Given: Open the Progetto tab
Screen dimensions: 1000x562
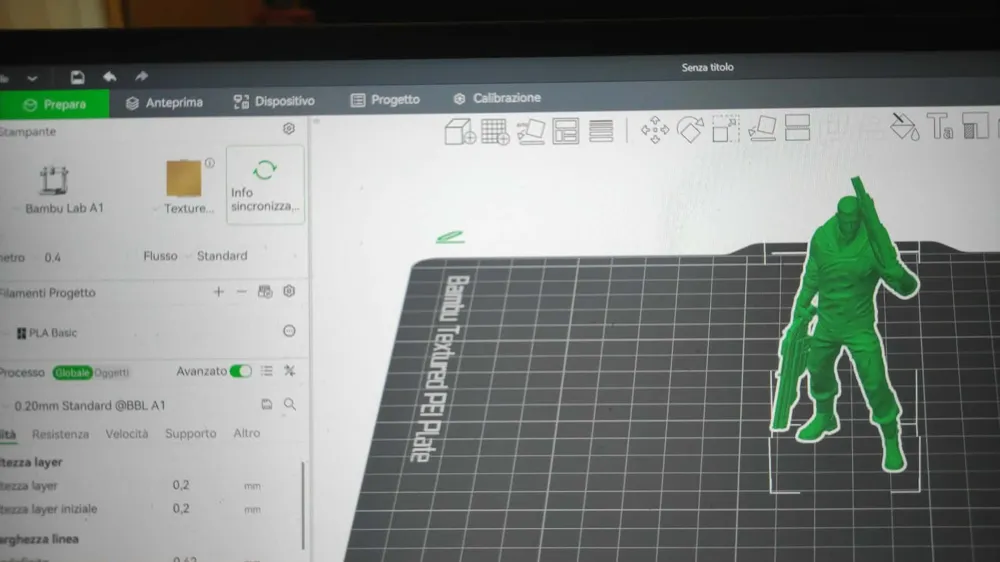Looking at the screenshot, I should (x=385, y=100).
